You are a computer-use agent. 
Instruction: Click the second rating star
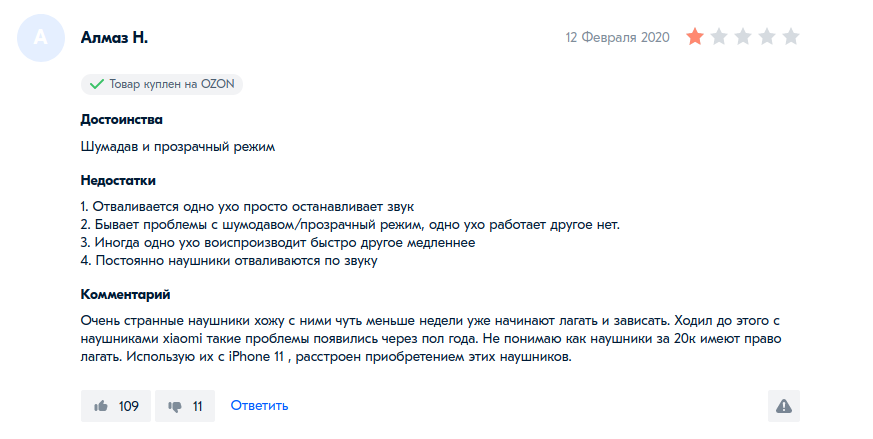click(x=719, y=37)
